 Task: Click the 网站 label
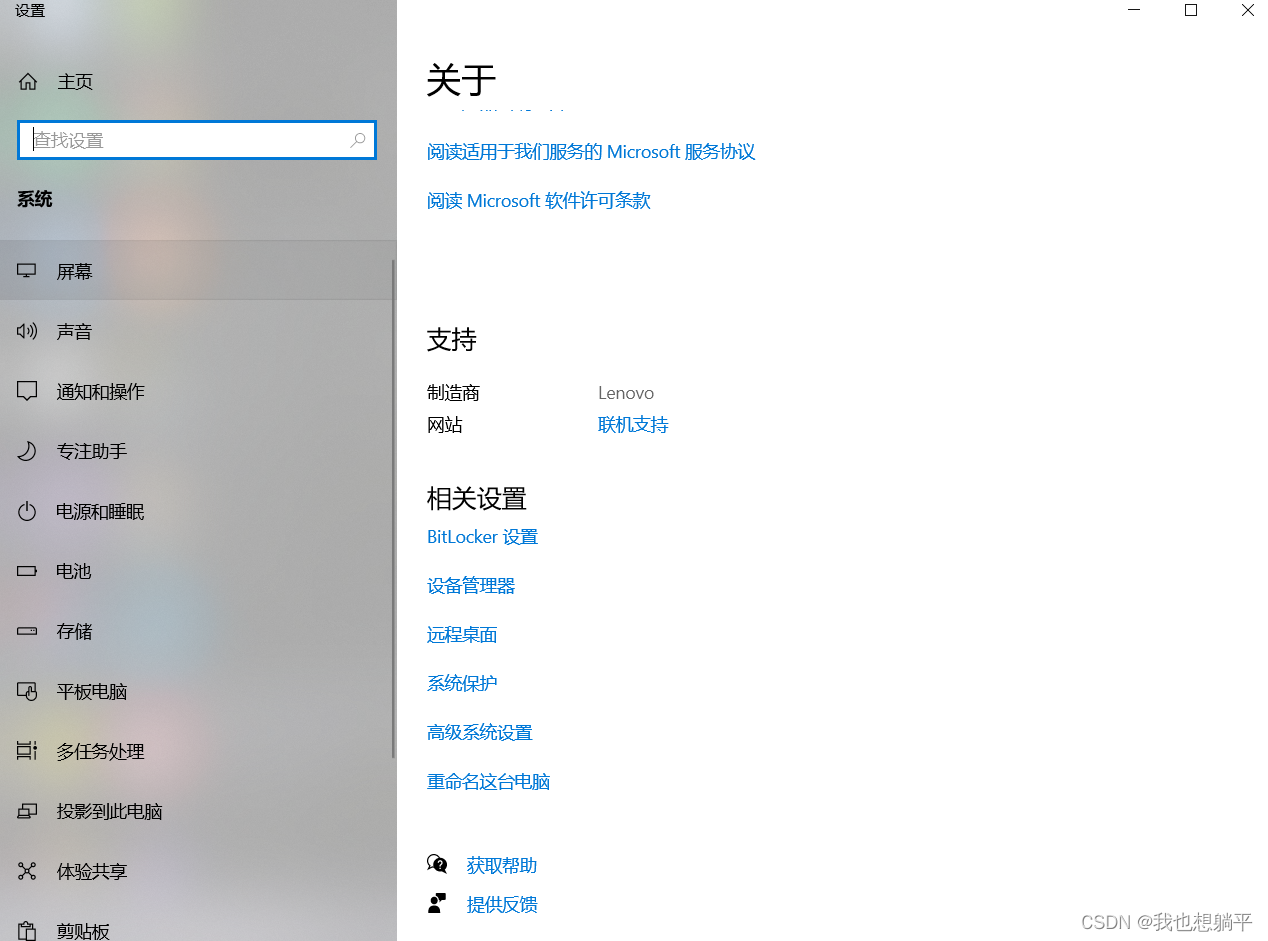(x=445, y=425)
